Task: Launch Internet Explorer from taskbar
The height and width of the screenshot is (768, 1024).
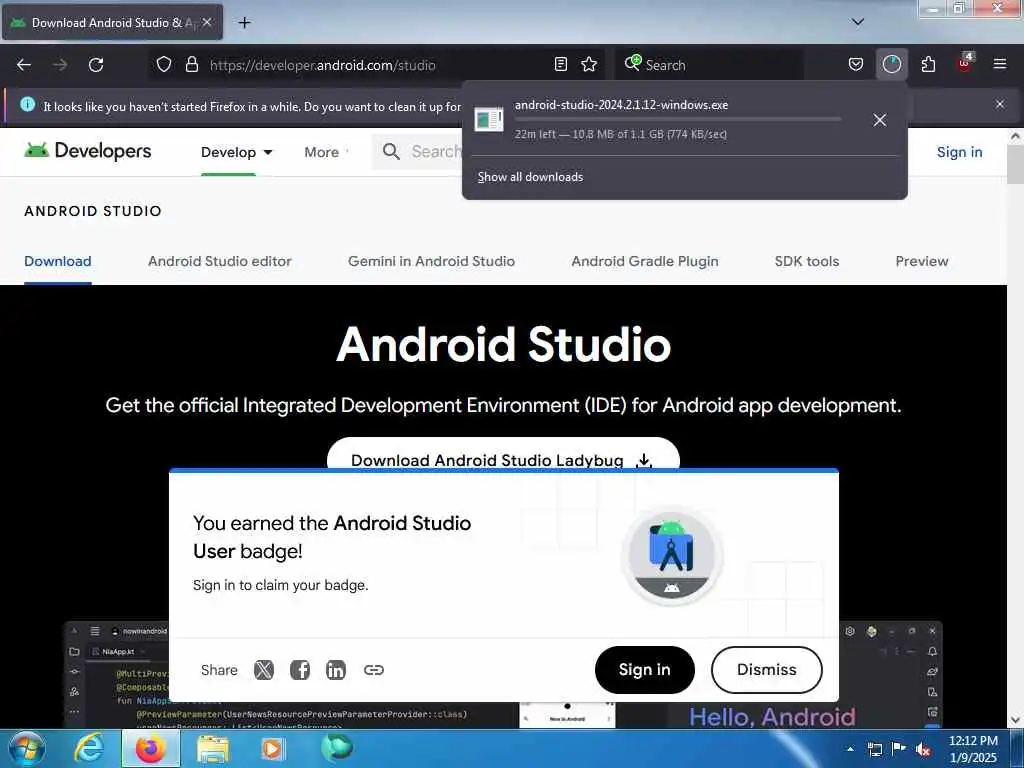Action: 89,748
